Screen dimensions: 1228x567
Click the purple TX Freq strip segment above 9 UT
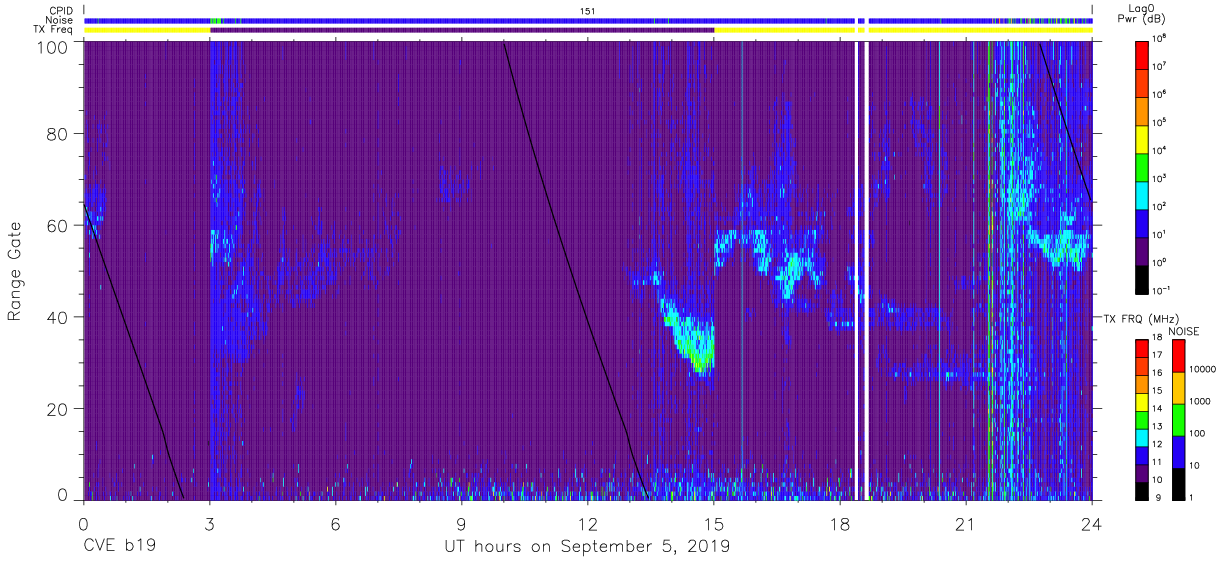(462, 30)
